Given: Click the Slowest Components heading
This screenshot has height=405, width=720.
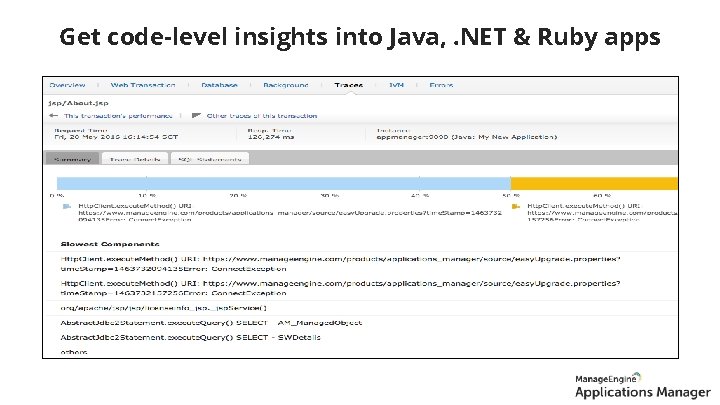Looking at the screenshot, I should (110, 244).
